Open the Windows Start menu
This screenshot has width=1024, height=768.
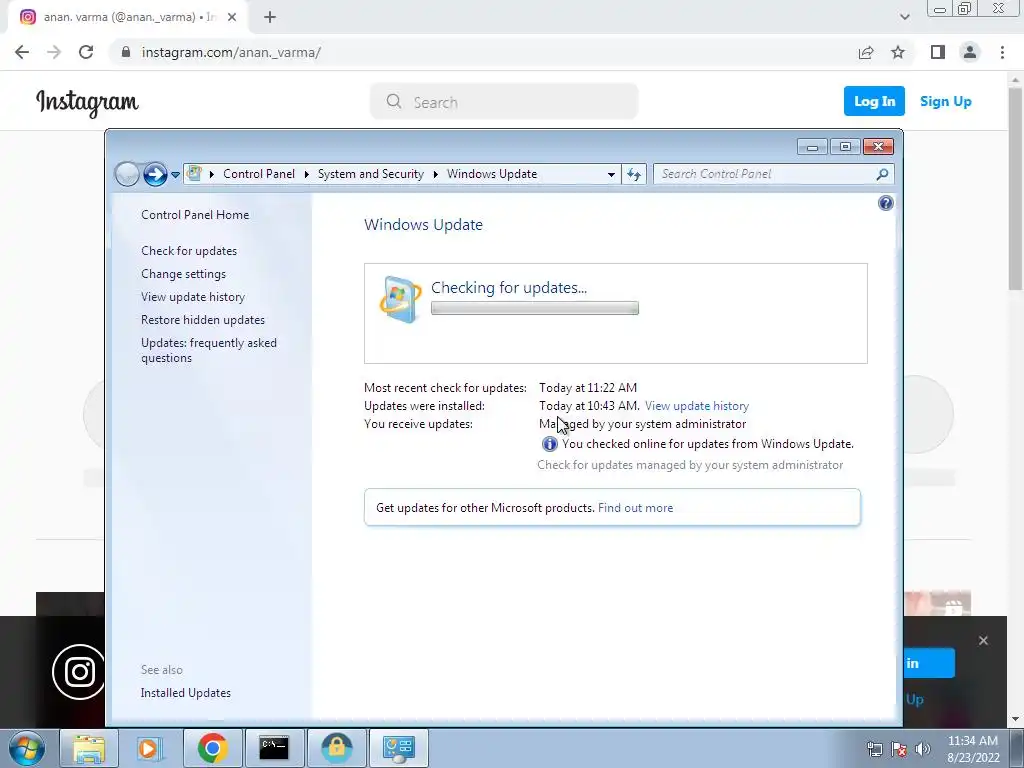(25, 748)
